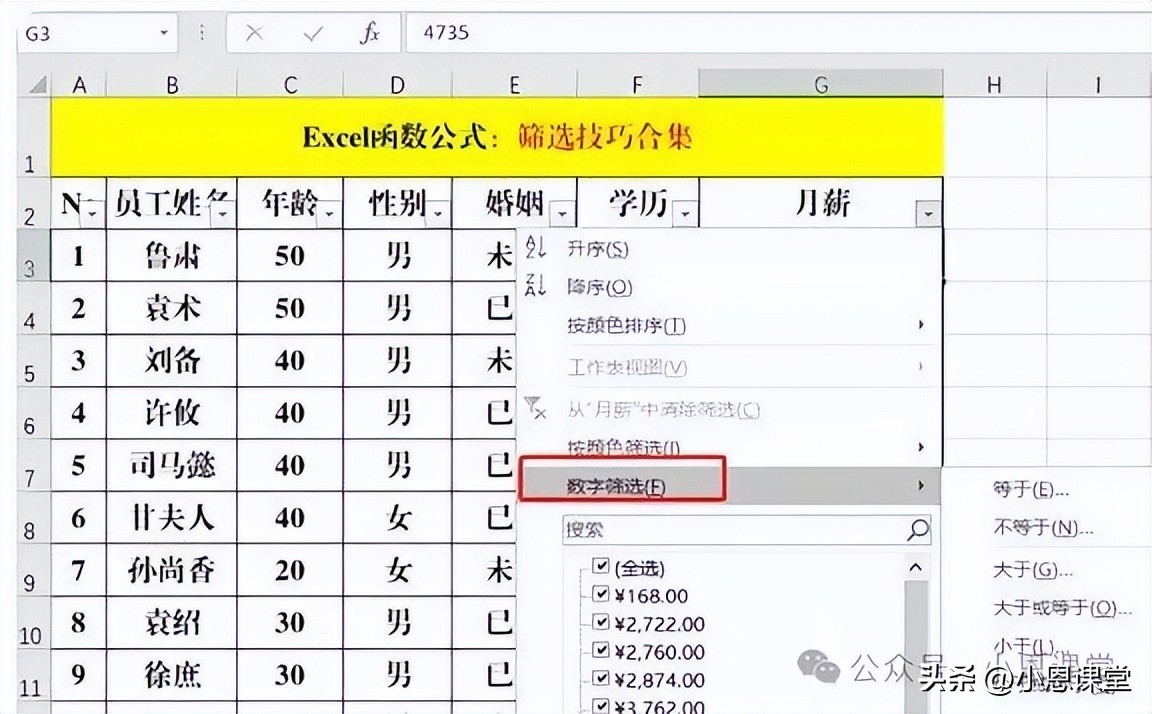Open the insert function fx icon

point(370,33)
